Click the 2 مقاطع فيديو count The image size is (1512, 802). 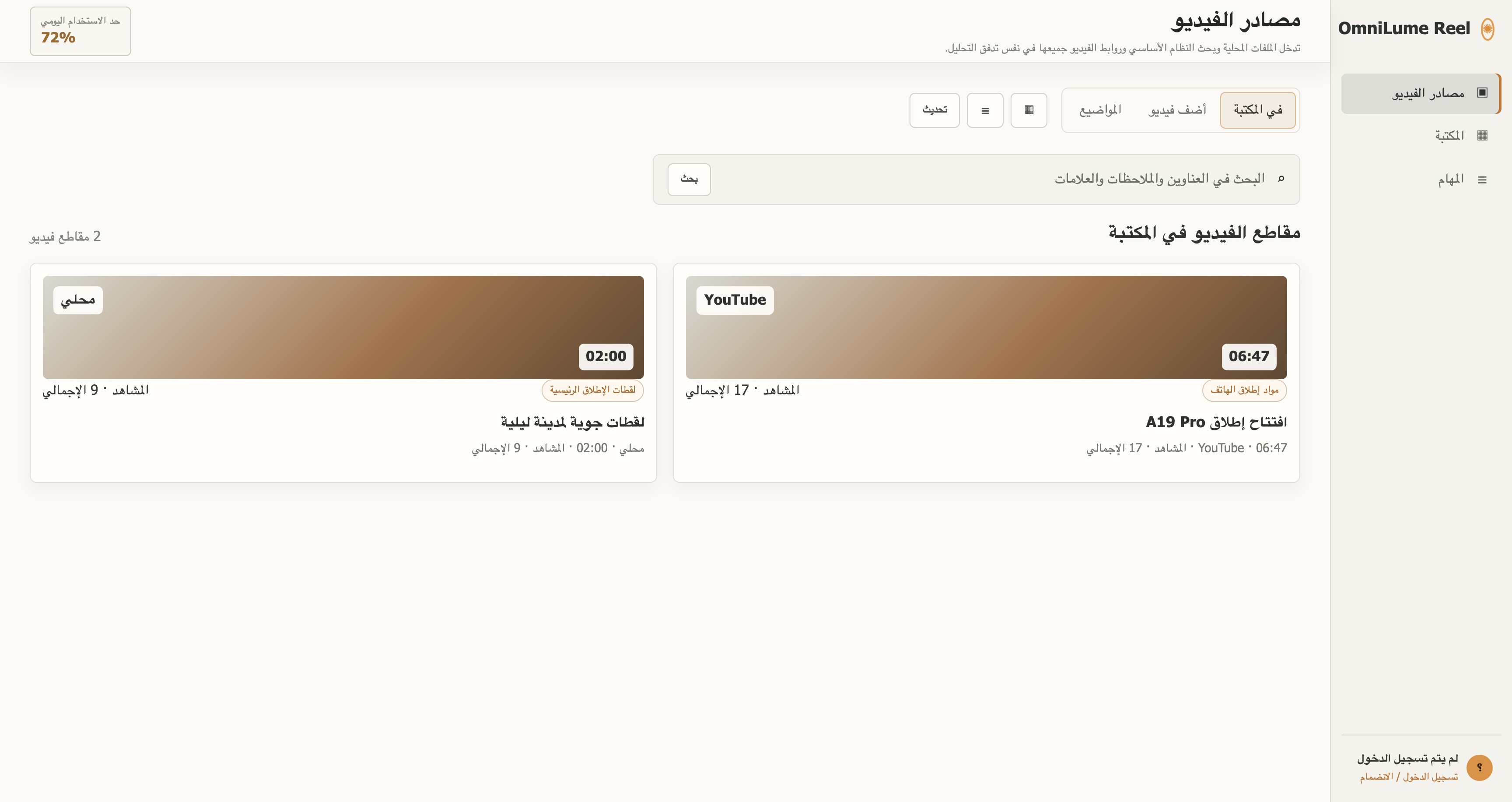coord(65,236)
